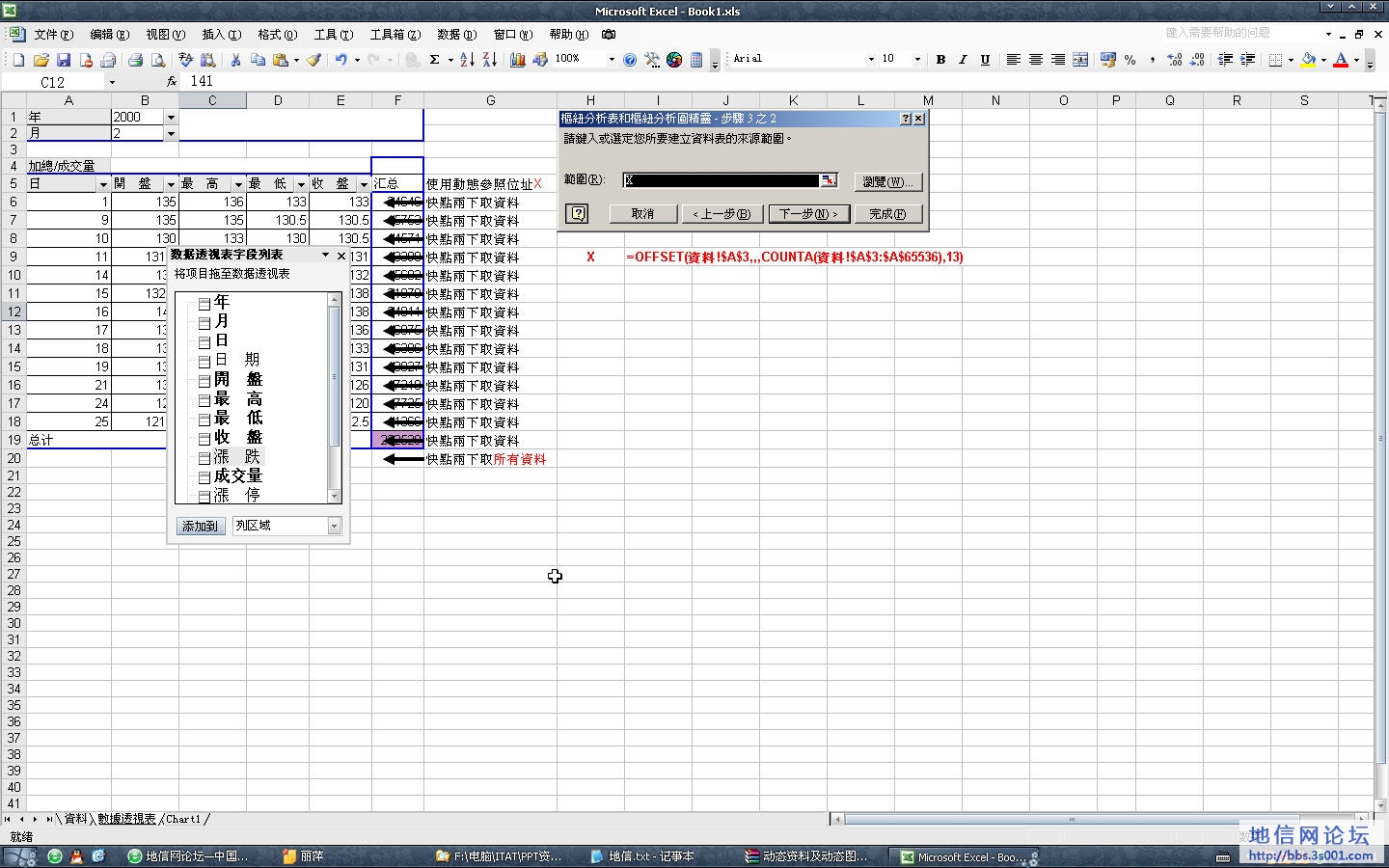1389x868 pixels.
Task: Open the Arial font name dropdown
Action: click(871, 59)
